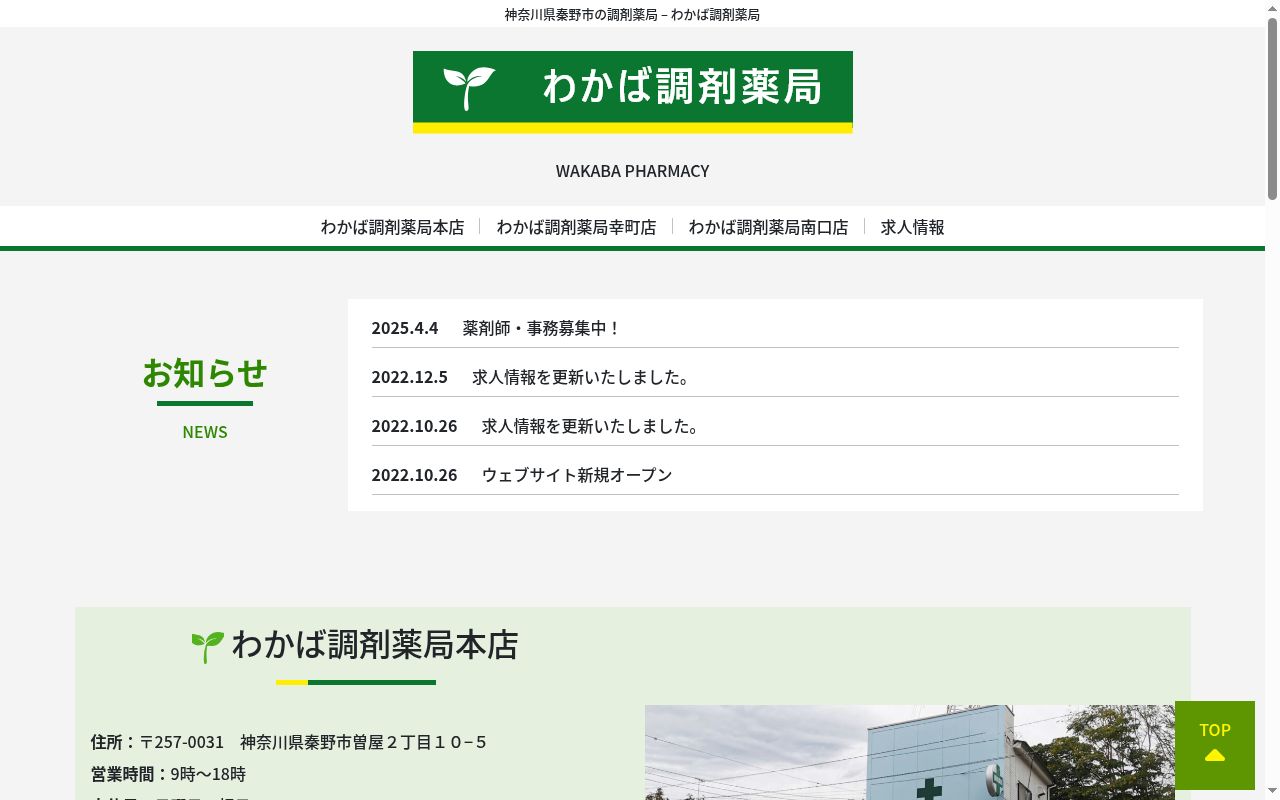The image size is (1280, 800).
Task: Open the わかば調剤薬局本店 menu item
Action: click(x=392, y=227)
